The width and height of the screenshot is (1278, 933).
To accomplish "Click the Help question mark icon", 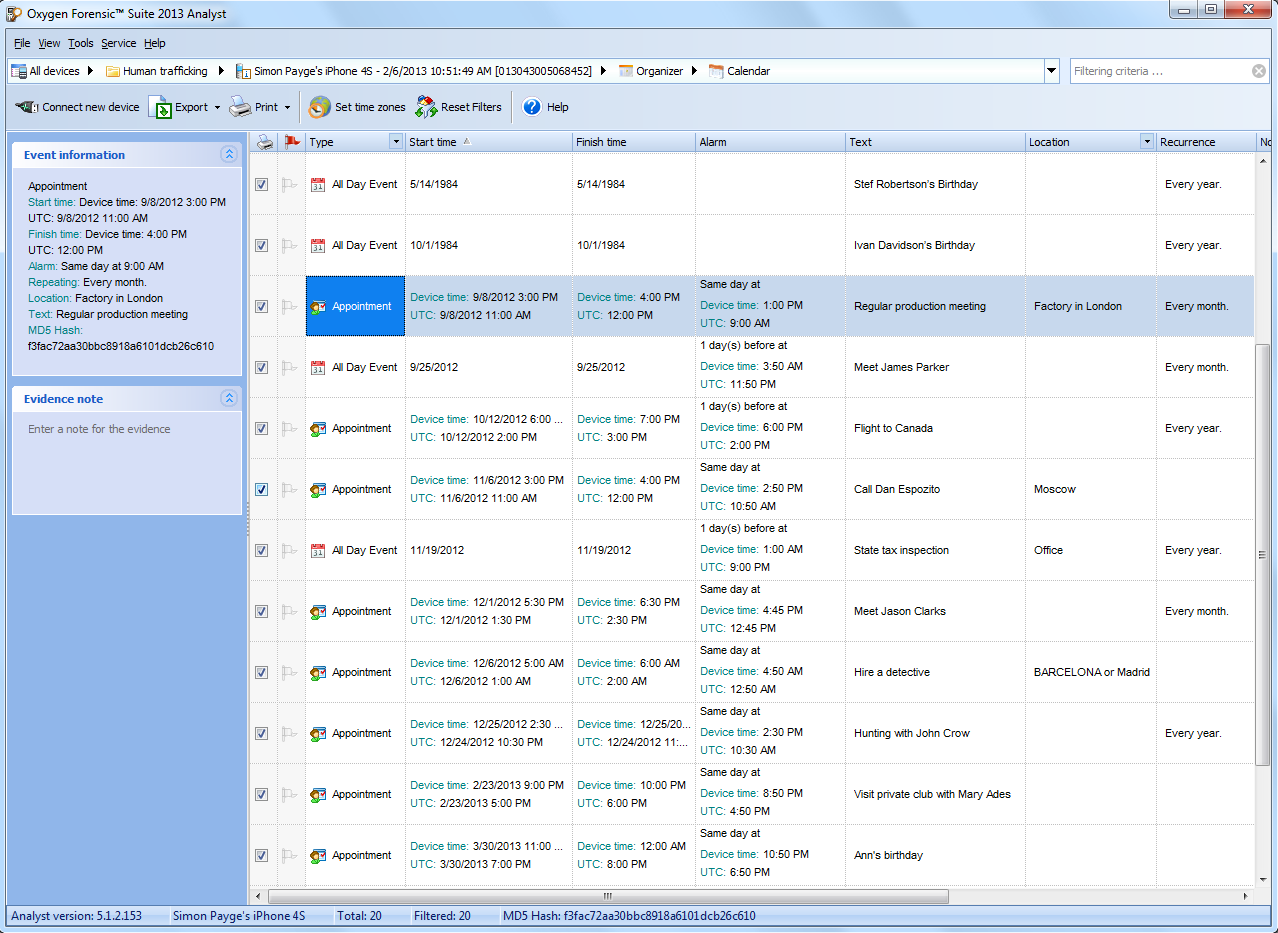I will click(x=532, y=107).
